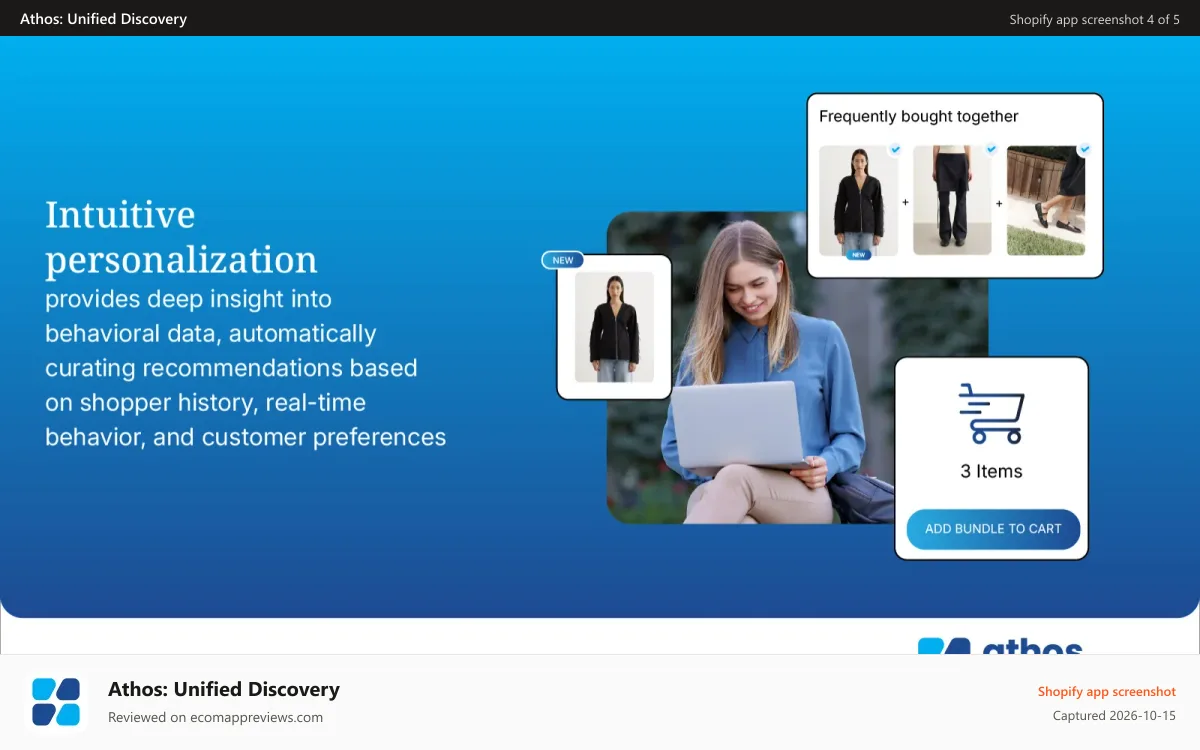Click the partially visible athos brand logo
This screenshot has height=750, width=1200.
pos(1000,646)
